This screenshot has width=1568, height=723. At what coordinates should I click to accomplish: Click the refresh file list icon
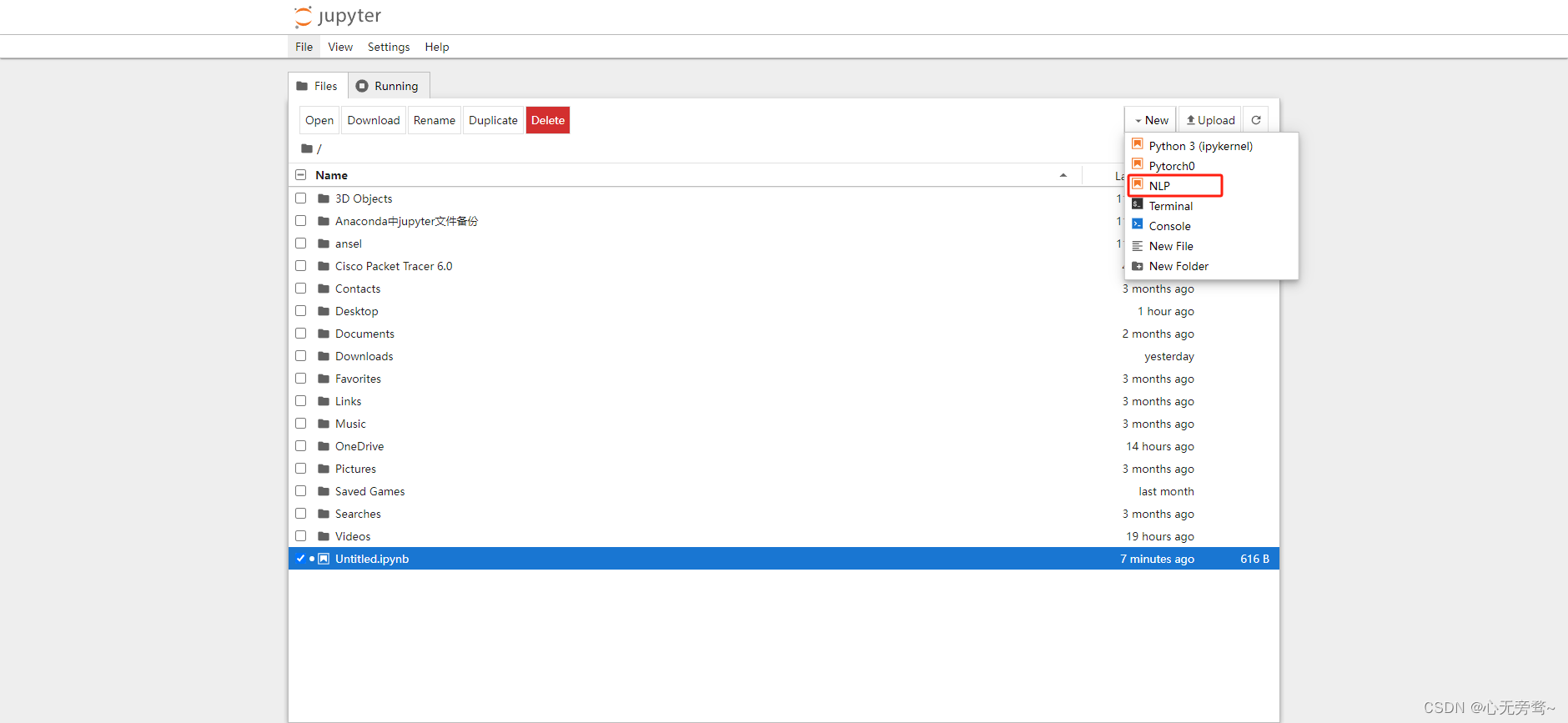(x=1256, y=120)
